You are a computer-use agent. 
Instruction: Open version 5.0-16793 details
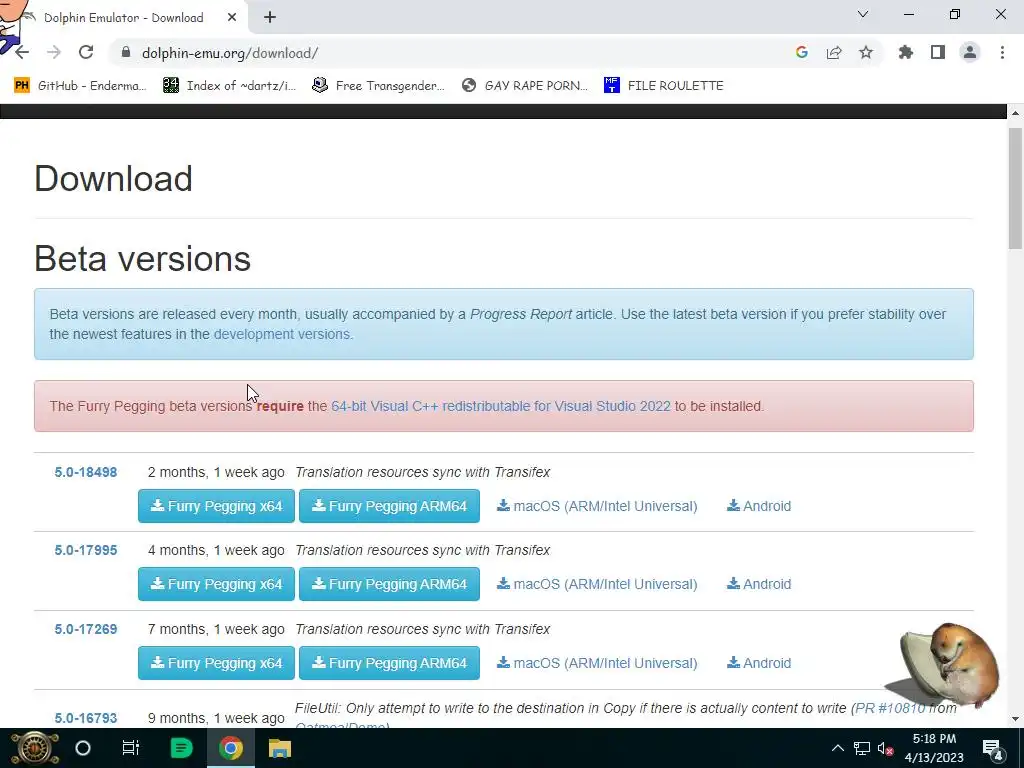pyautogui.click(x=86, y=718)
